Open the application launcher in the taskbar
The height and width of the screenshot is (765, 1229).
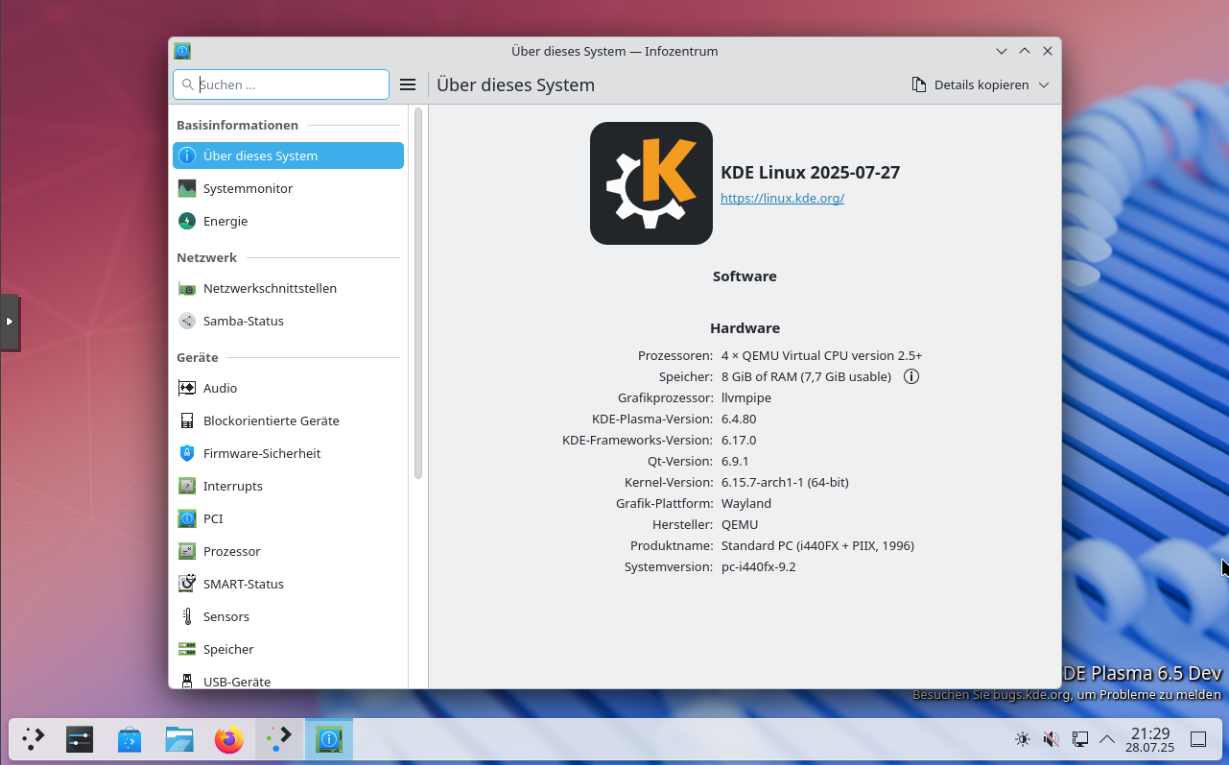click(x=34, y=739)
